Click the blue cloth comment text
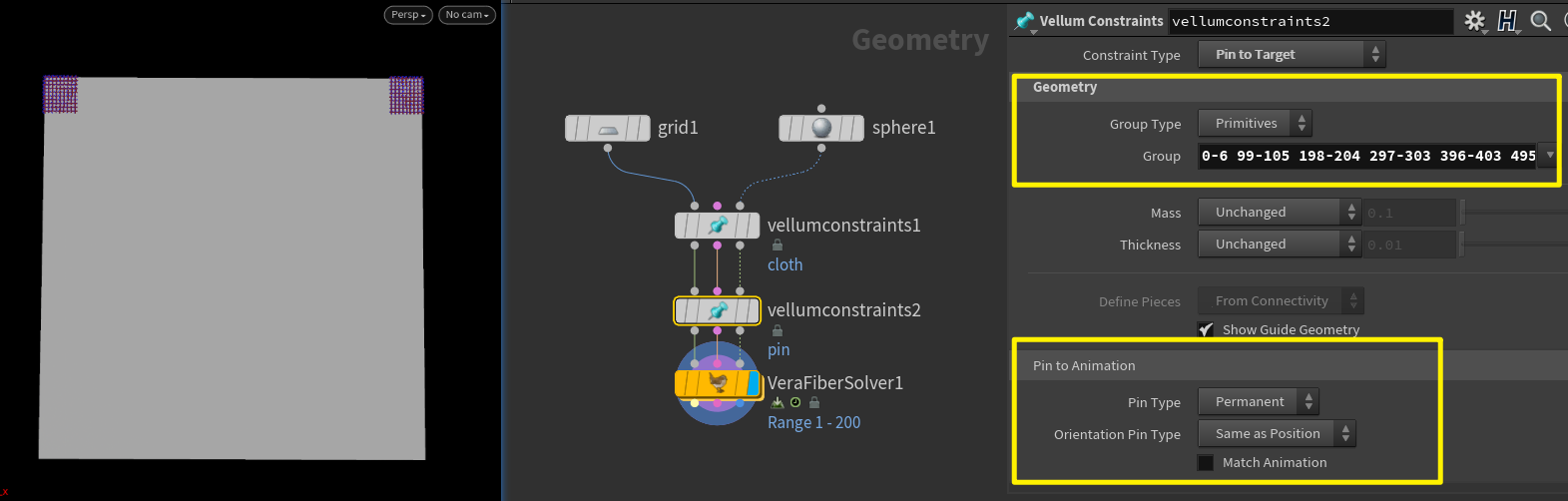The image size is (1568, 501). click(784, 264)
